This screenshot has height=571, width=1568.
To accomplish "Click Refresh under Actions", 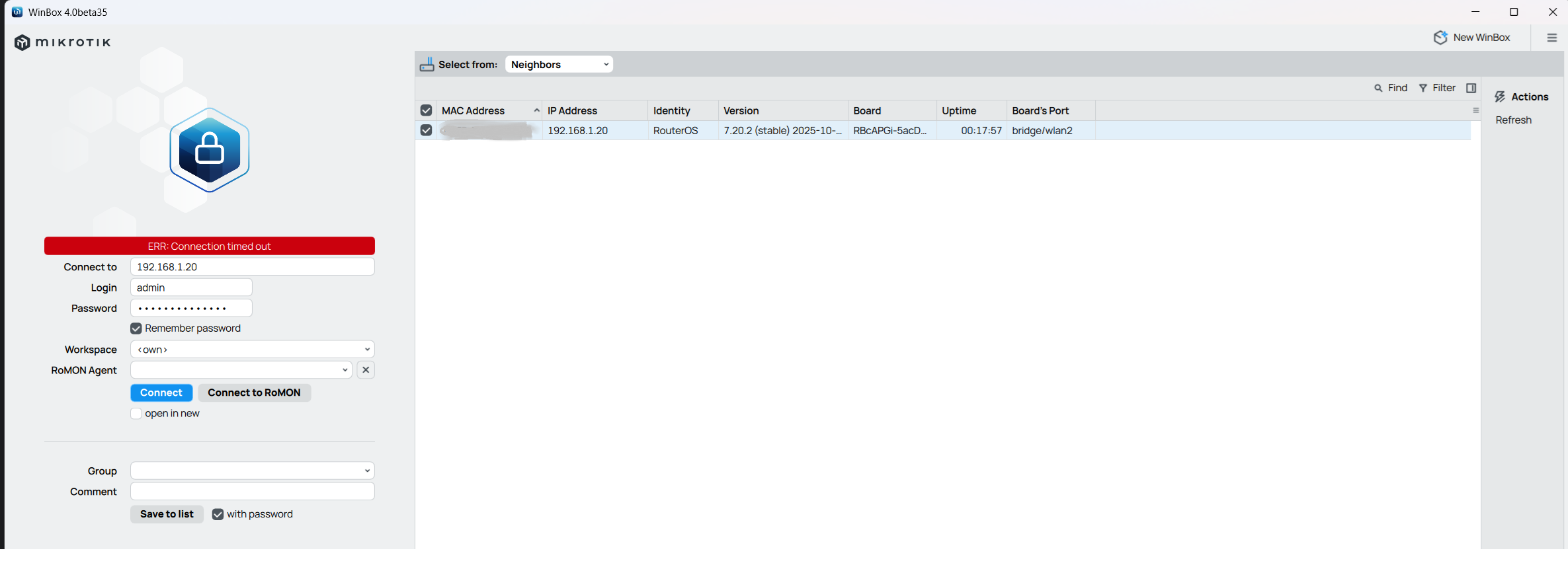I will point(1513,120).
